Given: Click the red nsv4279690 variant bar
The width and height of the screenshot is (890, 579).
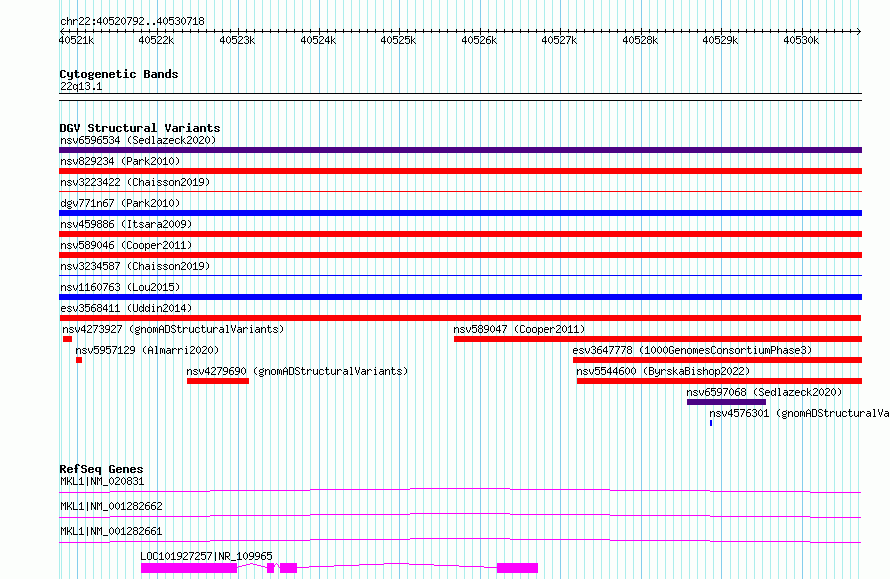Looking at the screenshot, I should pyautogui.click(x=218, y=381).
